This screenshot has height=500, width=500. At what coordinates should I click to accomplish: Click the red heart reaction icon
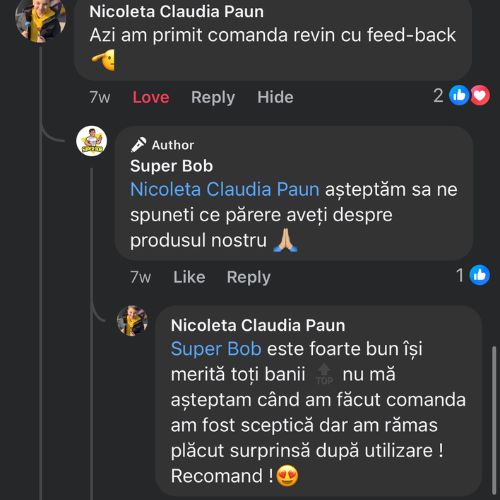pos(480,95)
